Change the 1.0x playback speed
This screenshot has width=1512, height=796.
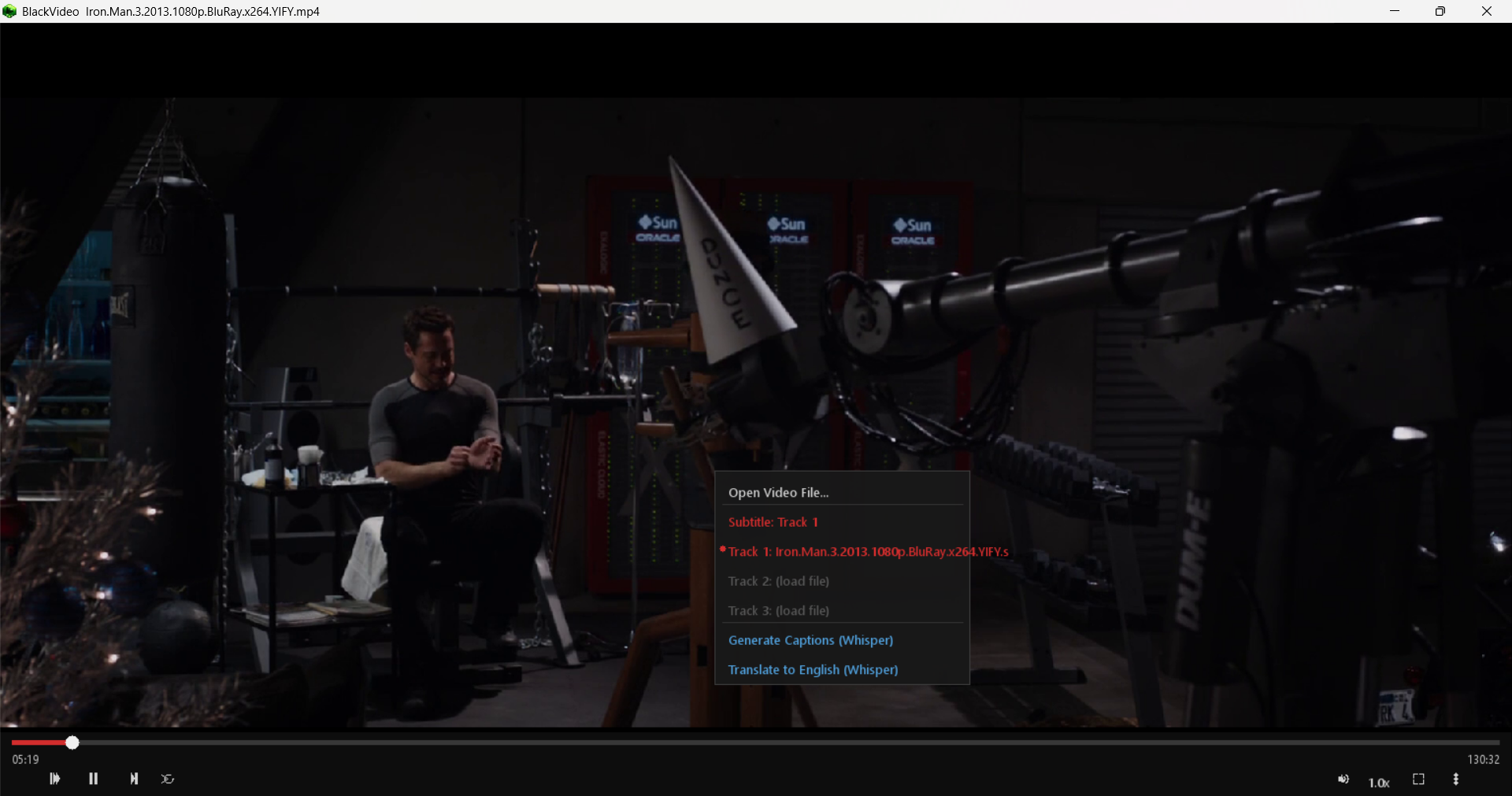click(x=1379, y=783)
